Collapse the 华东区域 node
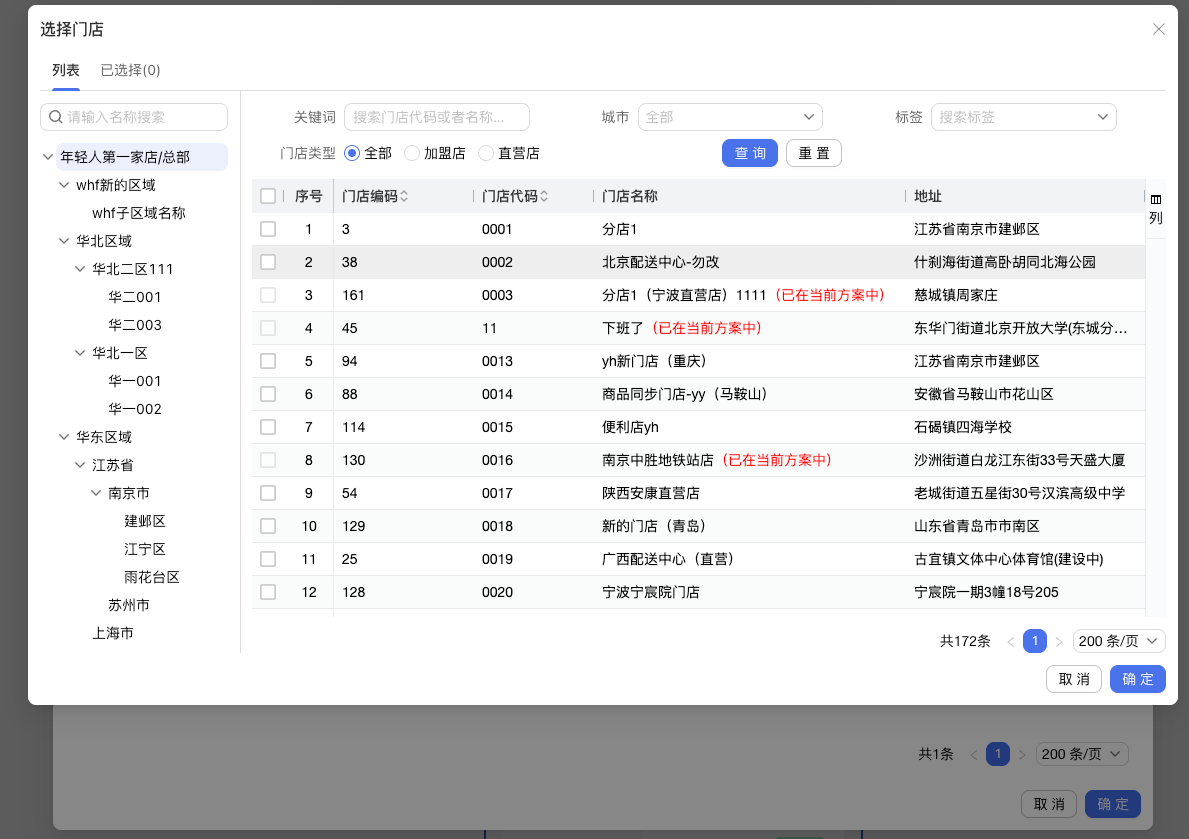 coord(64,437)
